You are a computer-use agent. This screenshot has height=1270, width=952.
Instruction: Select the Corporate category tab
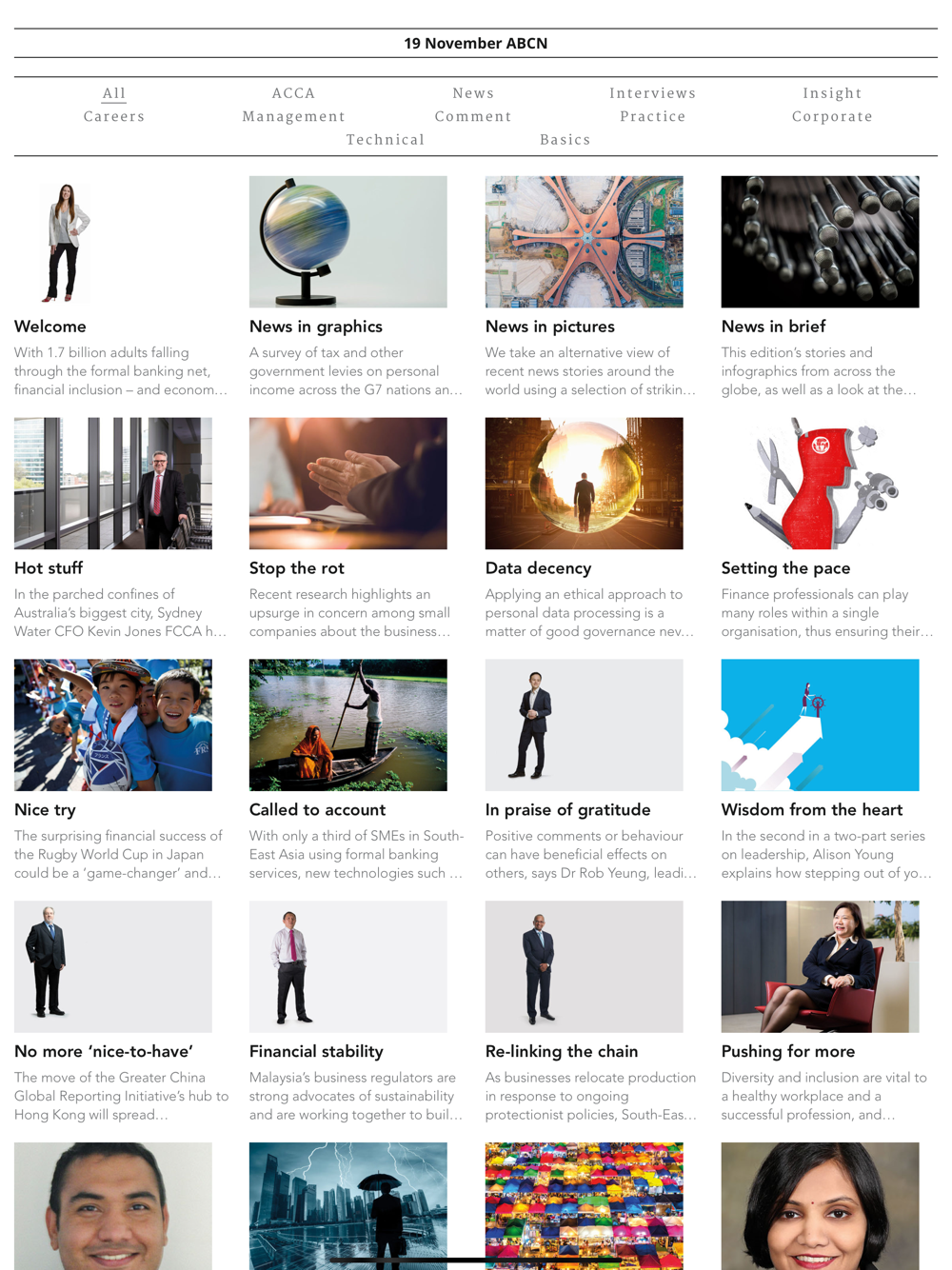pyautogui.click(x=832, y=116)
